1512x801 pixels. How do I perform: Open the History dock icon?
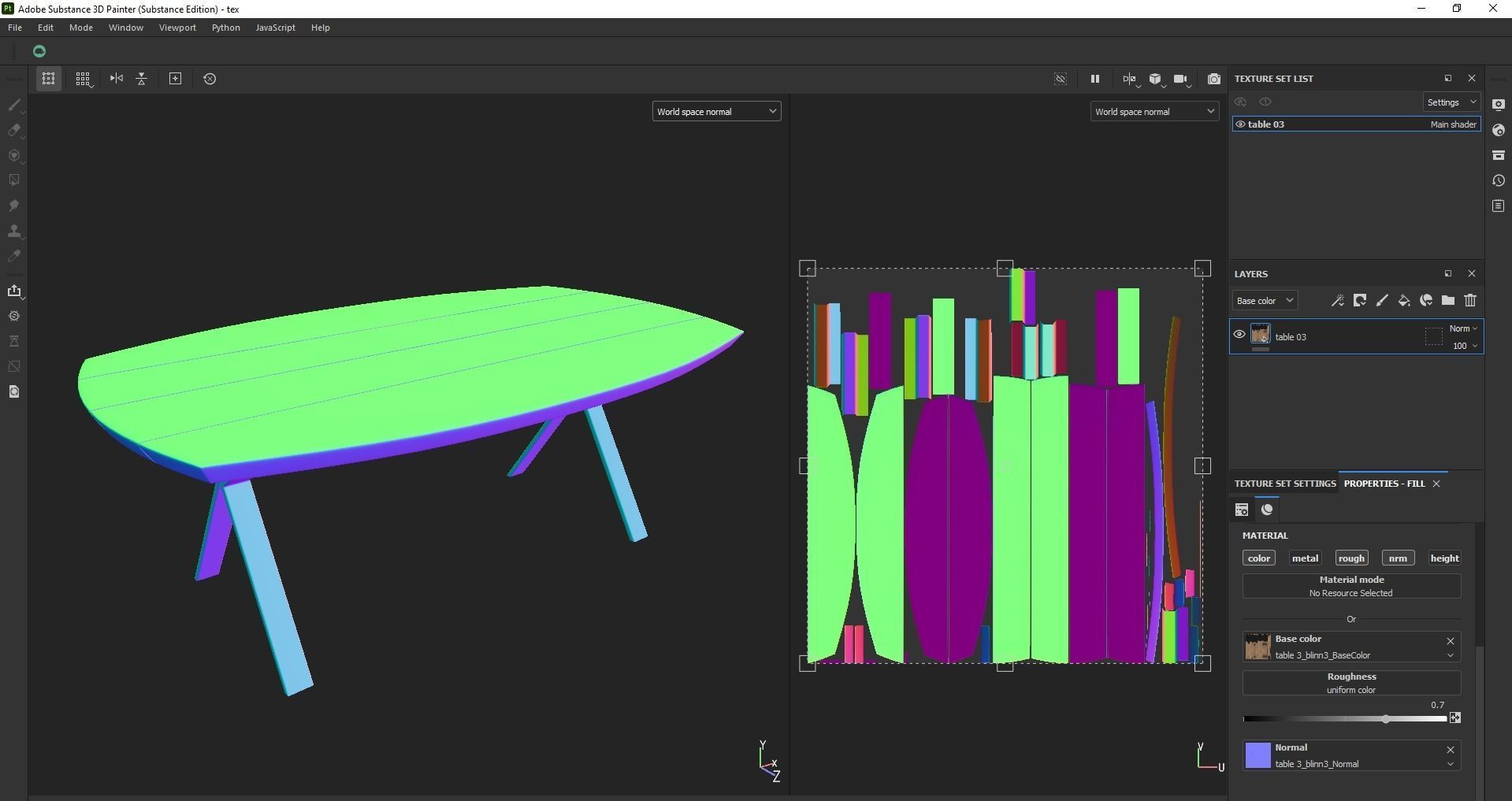click(1499, 180)
